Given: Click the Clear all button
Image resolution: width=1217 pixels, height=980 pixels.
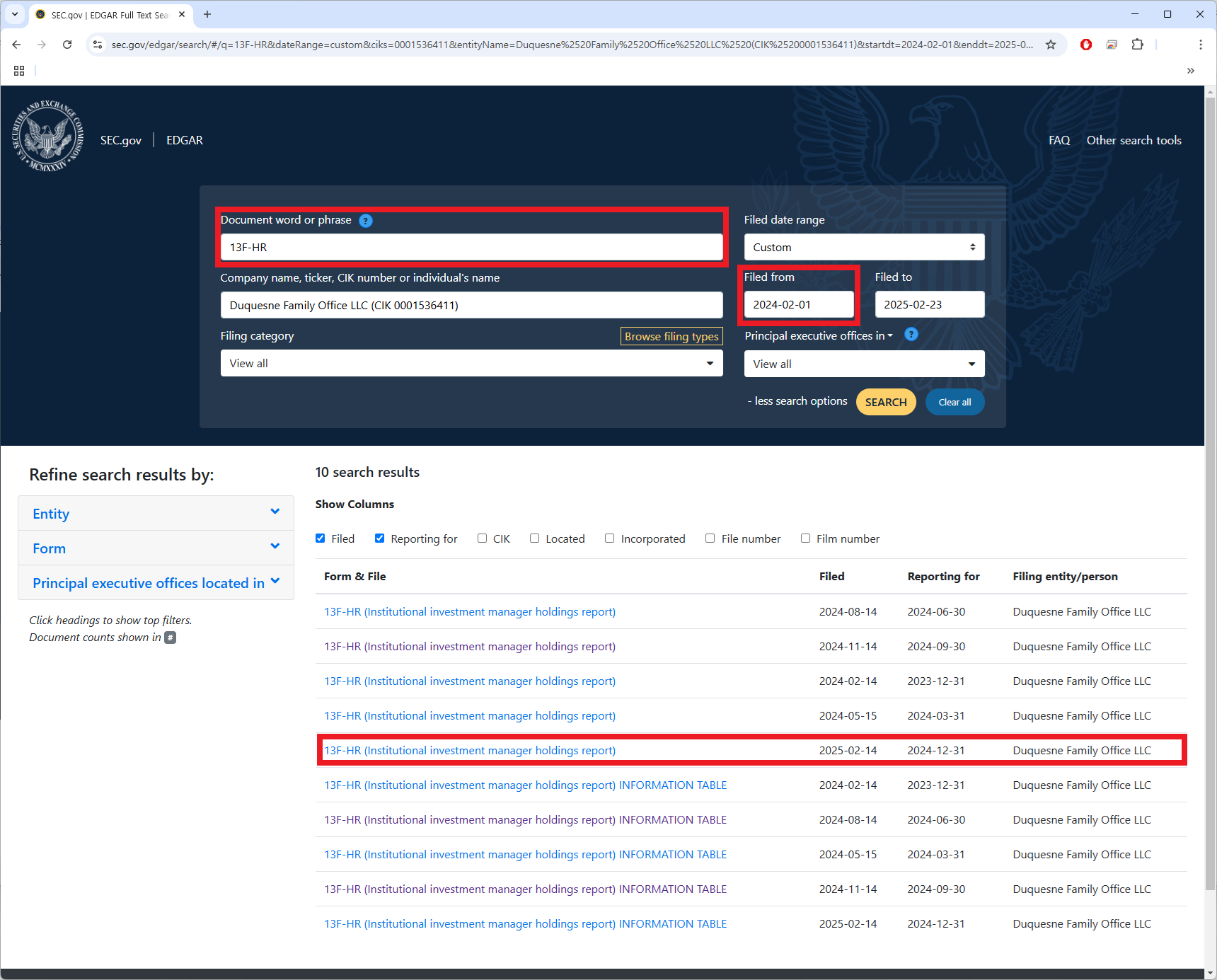Looking at the screenshot, I should click(954, 402).
